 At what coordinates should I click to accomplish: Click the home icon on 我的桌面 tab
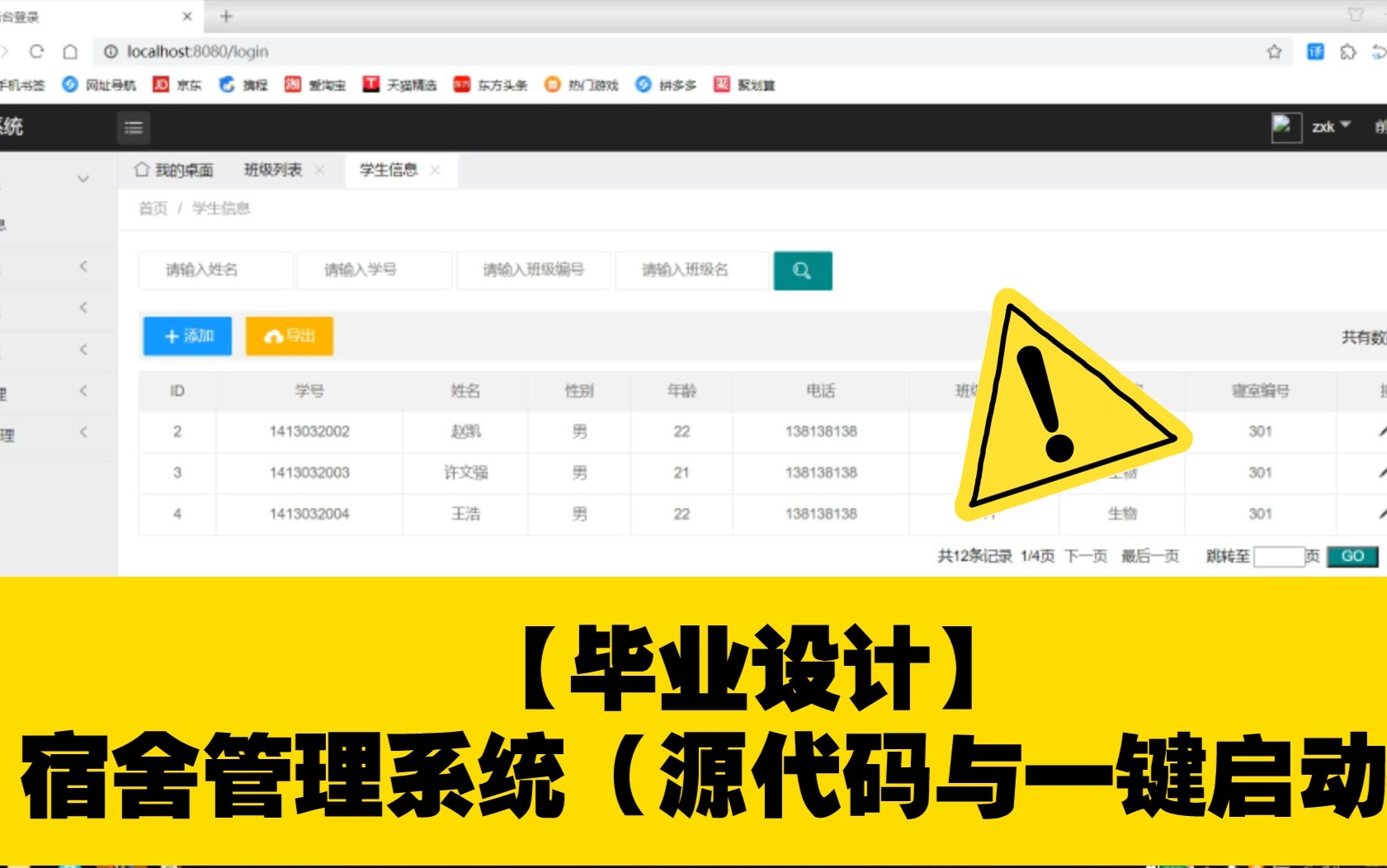point(141,170)
